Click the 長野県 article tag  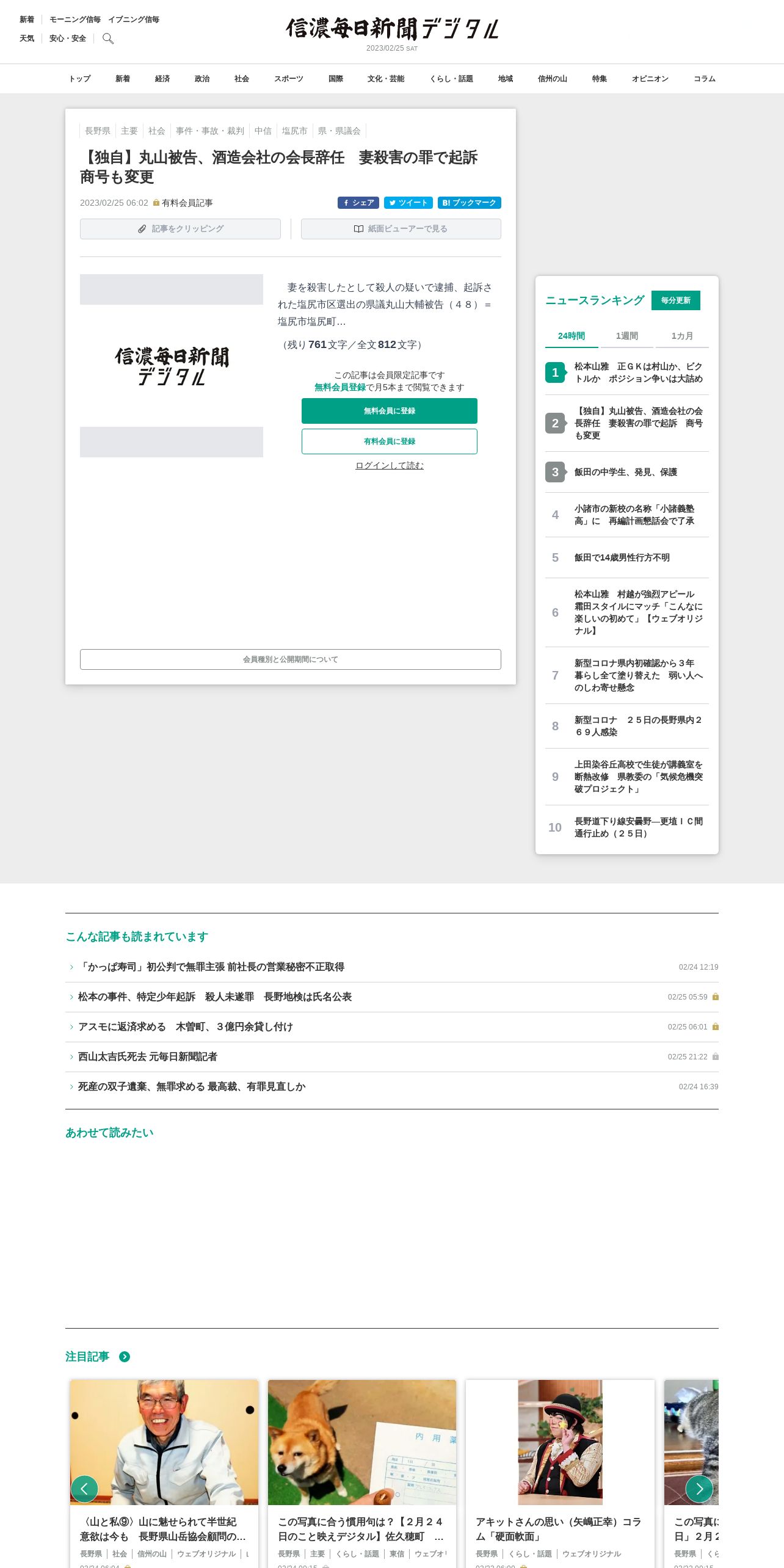point(98,131)
